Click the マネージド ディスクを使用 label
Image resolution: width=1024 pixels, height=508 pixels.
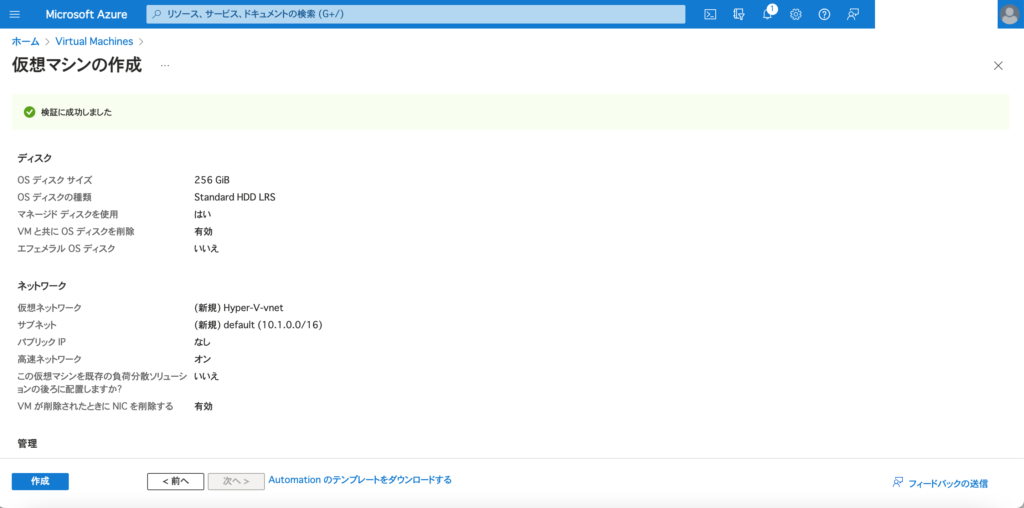(68, 214)
